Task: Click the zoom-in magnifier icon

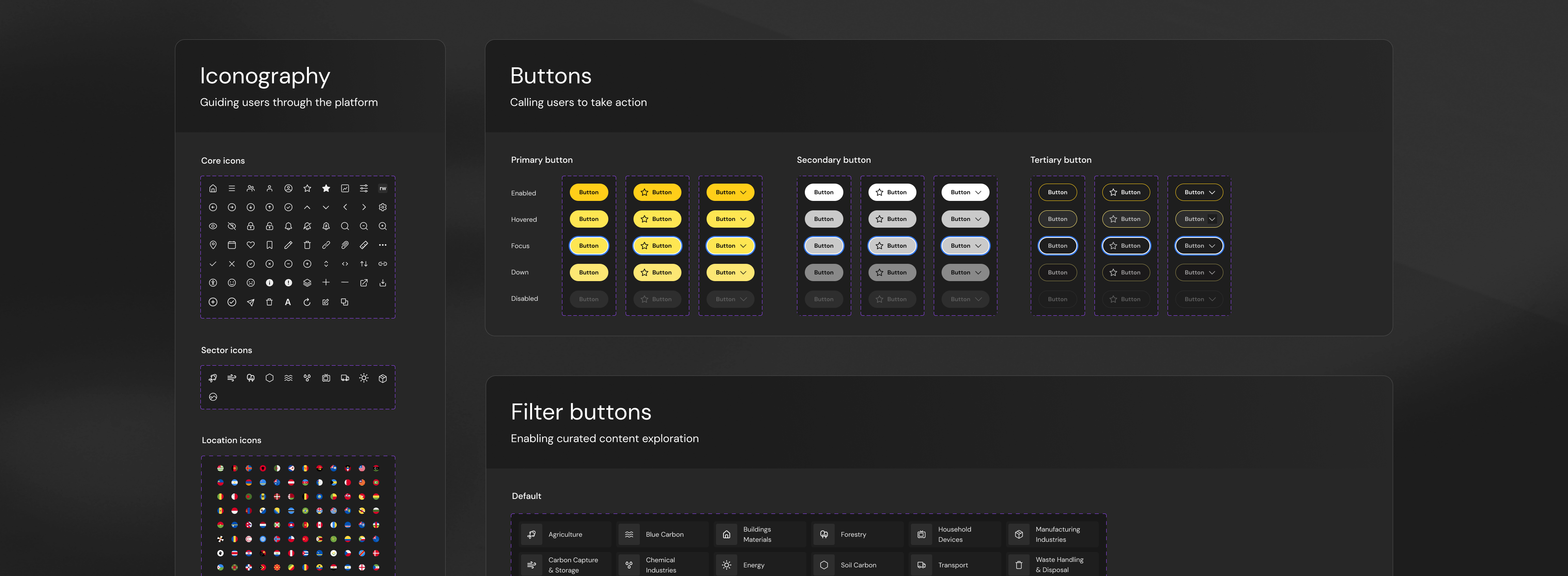Action: coord(383,226)
